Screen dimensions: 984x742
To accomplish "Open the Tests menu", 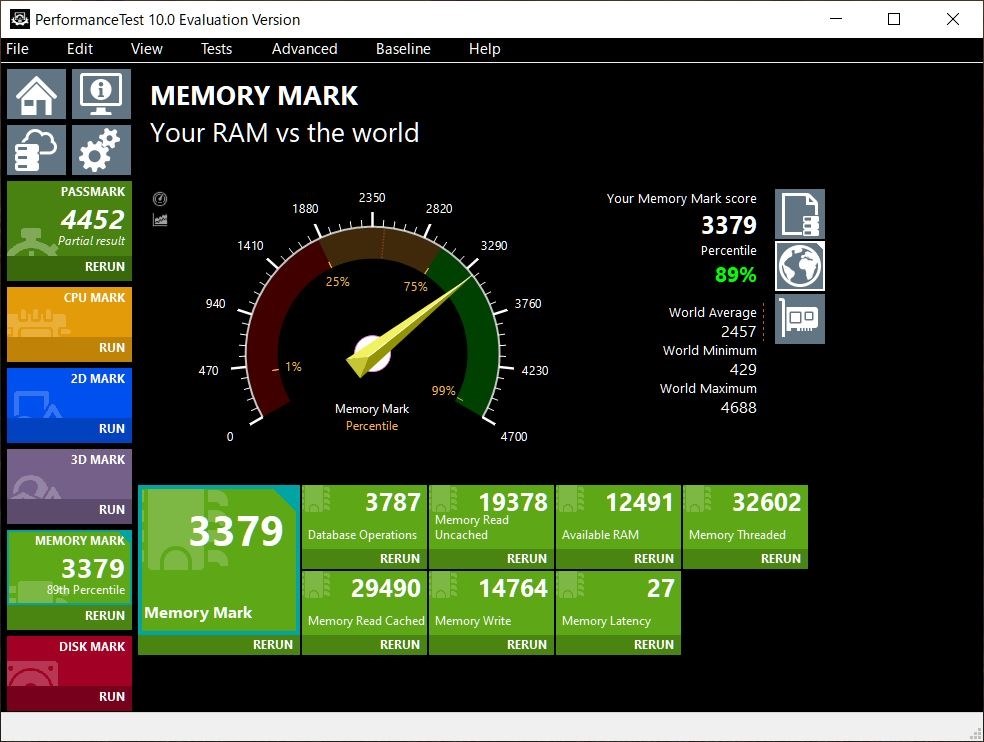I will (x=217, y=49).
